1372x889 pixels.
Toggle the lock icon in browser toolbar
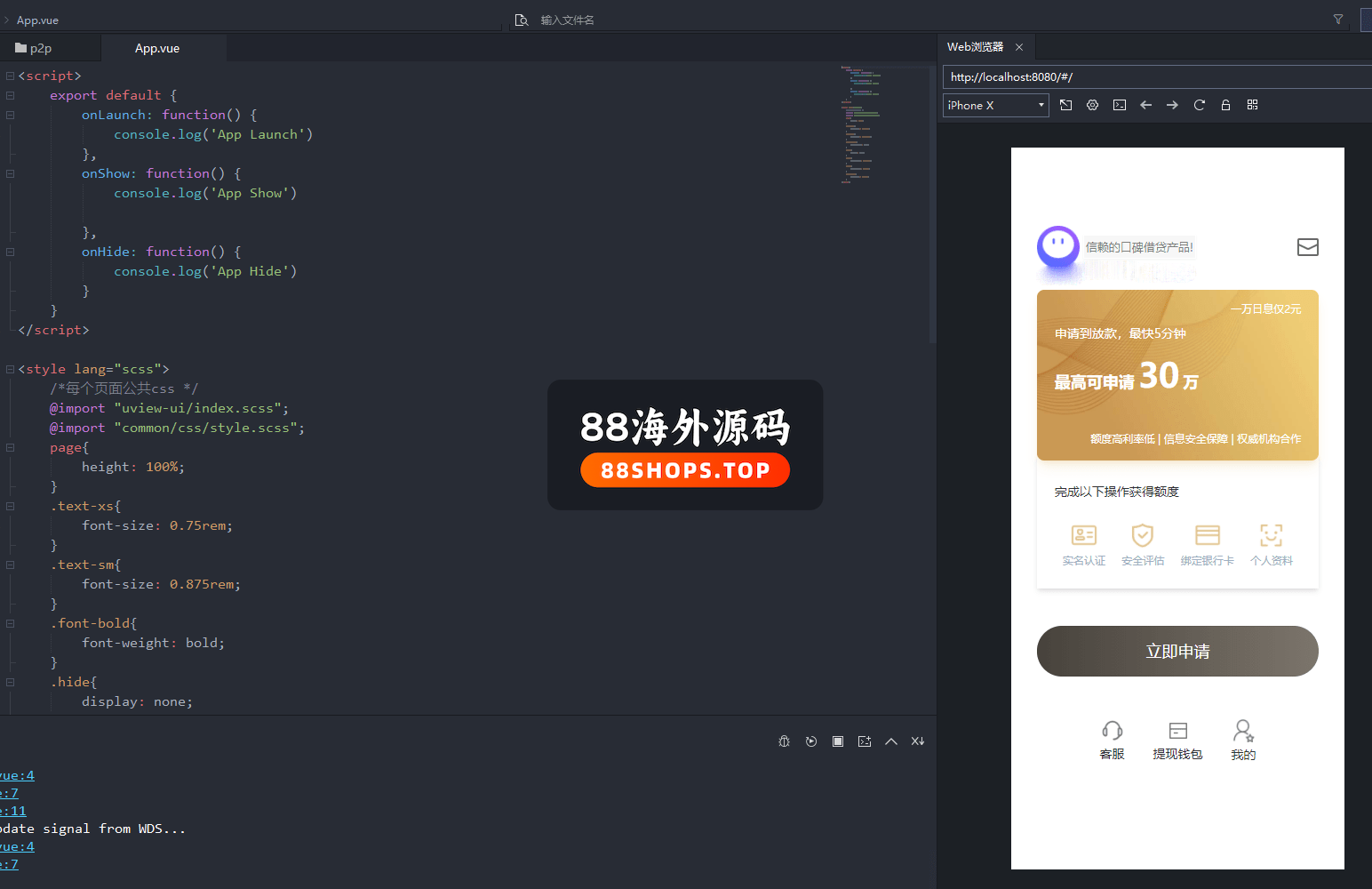(1225, 105)
